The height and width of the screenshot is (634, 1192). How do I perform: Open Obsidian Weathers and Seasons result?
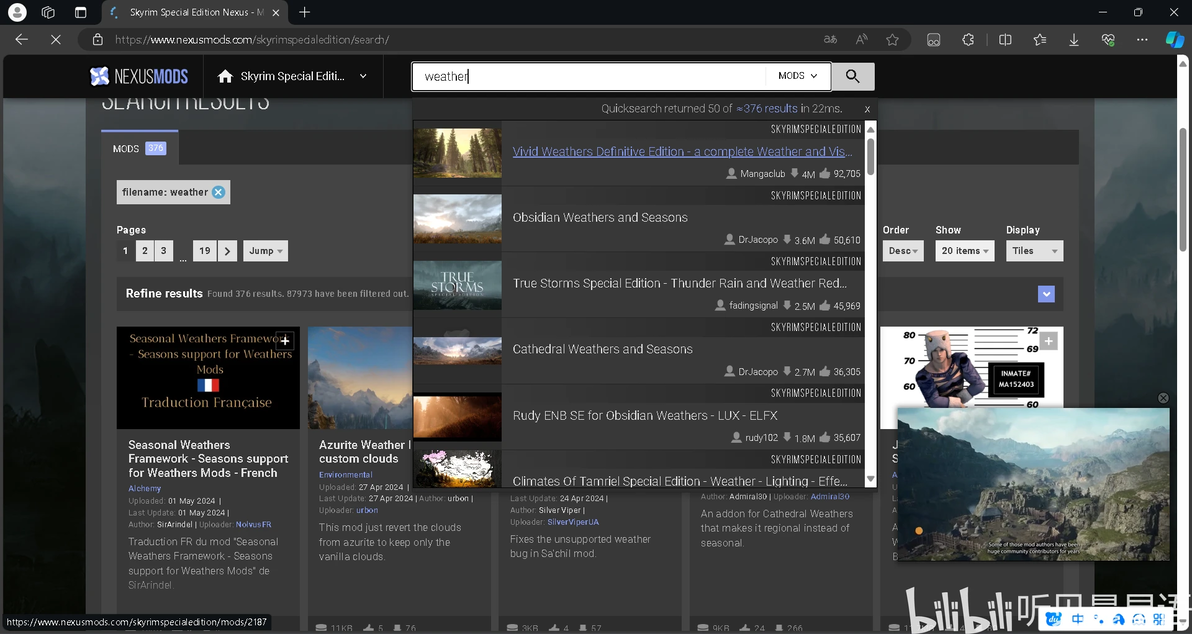click(x=600, y=217)
